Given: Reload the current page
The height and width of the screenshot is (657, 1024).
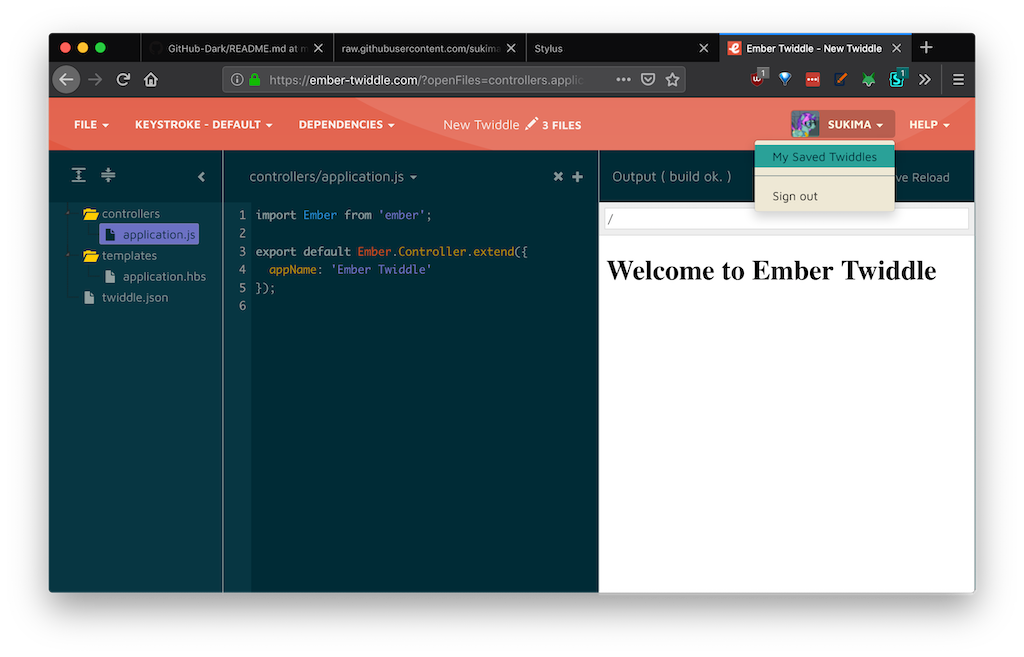Looking at the screenshot, I should click(123, 80).
